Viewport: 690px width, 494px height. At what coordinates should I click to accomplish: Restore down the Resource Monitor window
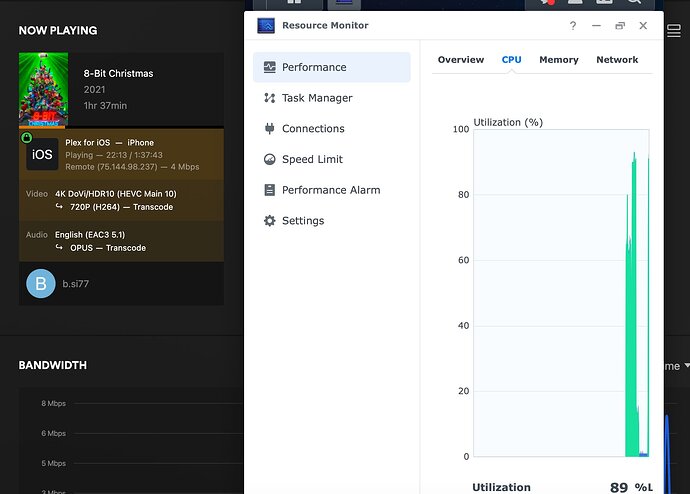coord(620,26)
